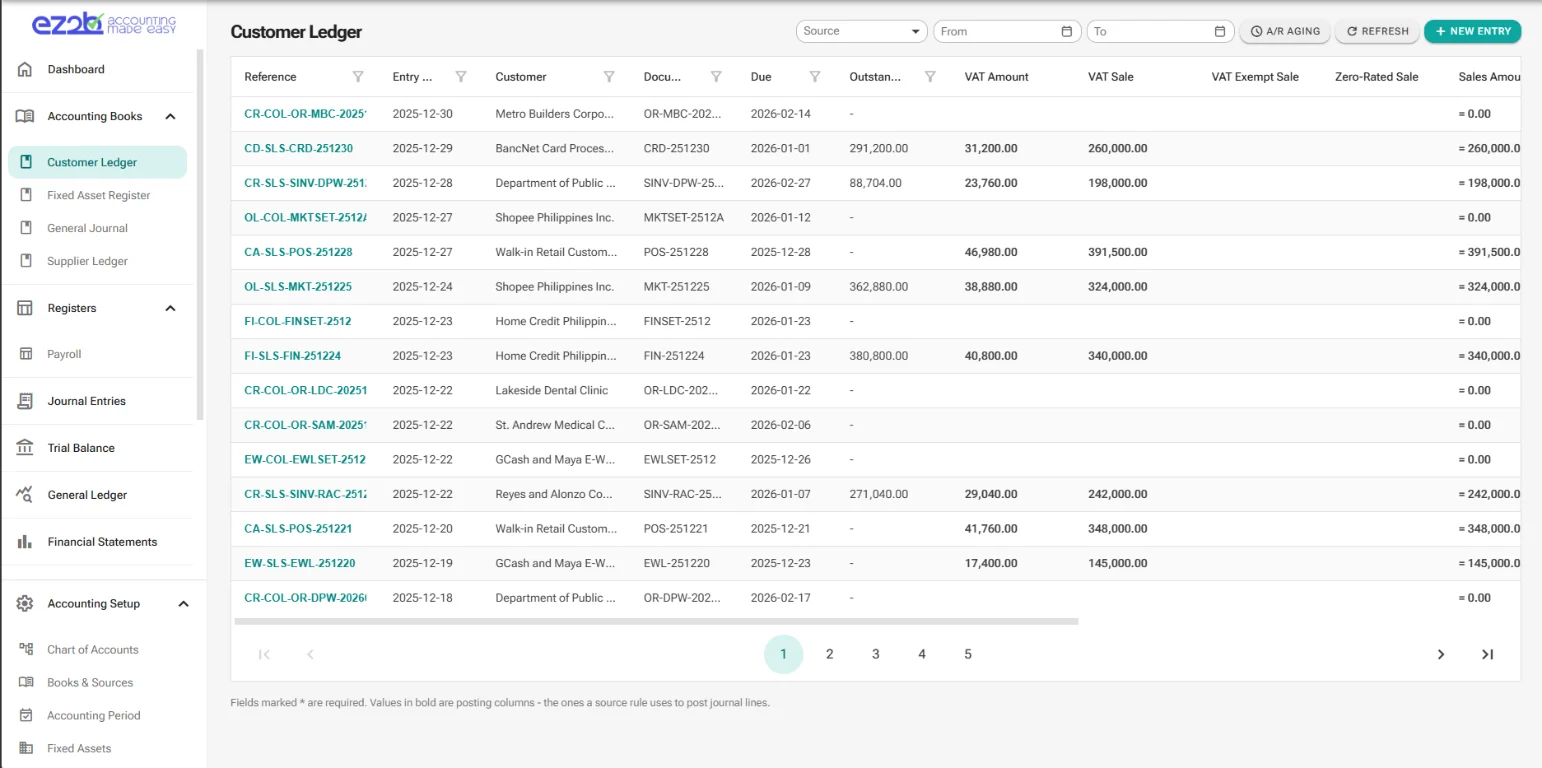
Task: Click the Trial Balance bank icon
Action: point(25,448)
